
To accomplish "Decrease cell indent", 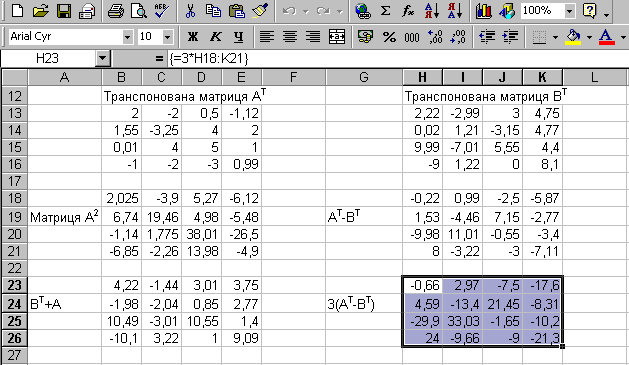I will point(487,37).
